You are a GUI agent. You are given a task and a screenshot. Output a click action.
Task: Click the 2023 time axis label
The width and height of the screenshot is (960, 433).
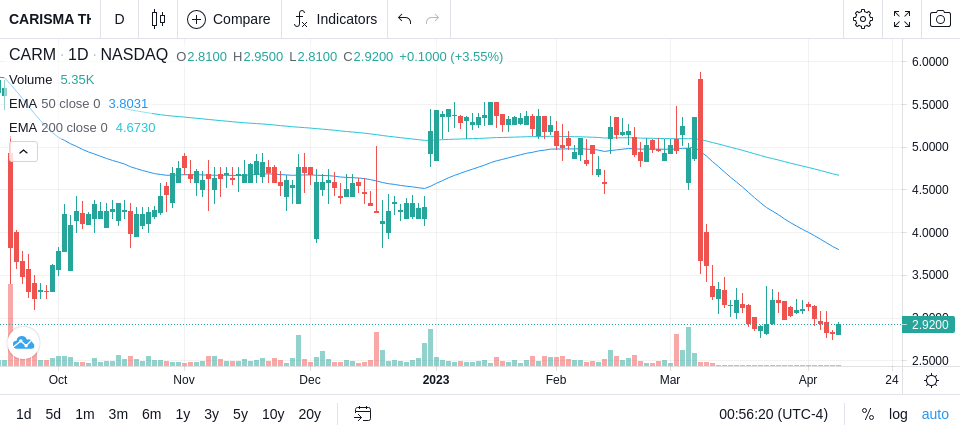(436, 380)
